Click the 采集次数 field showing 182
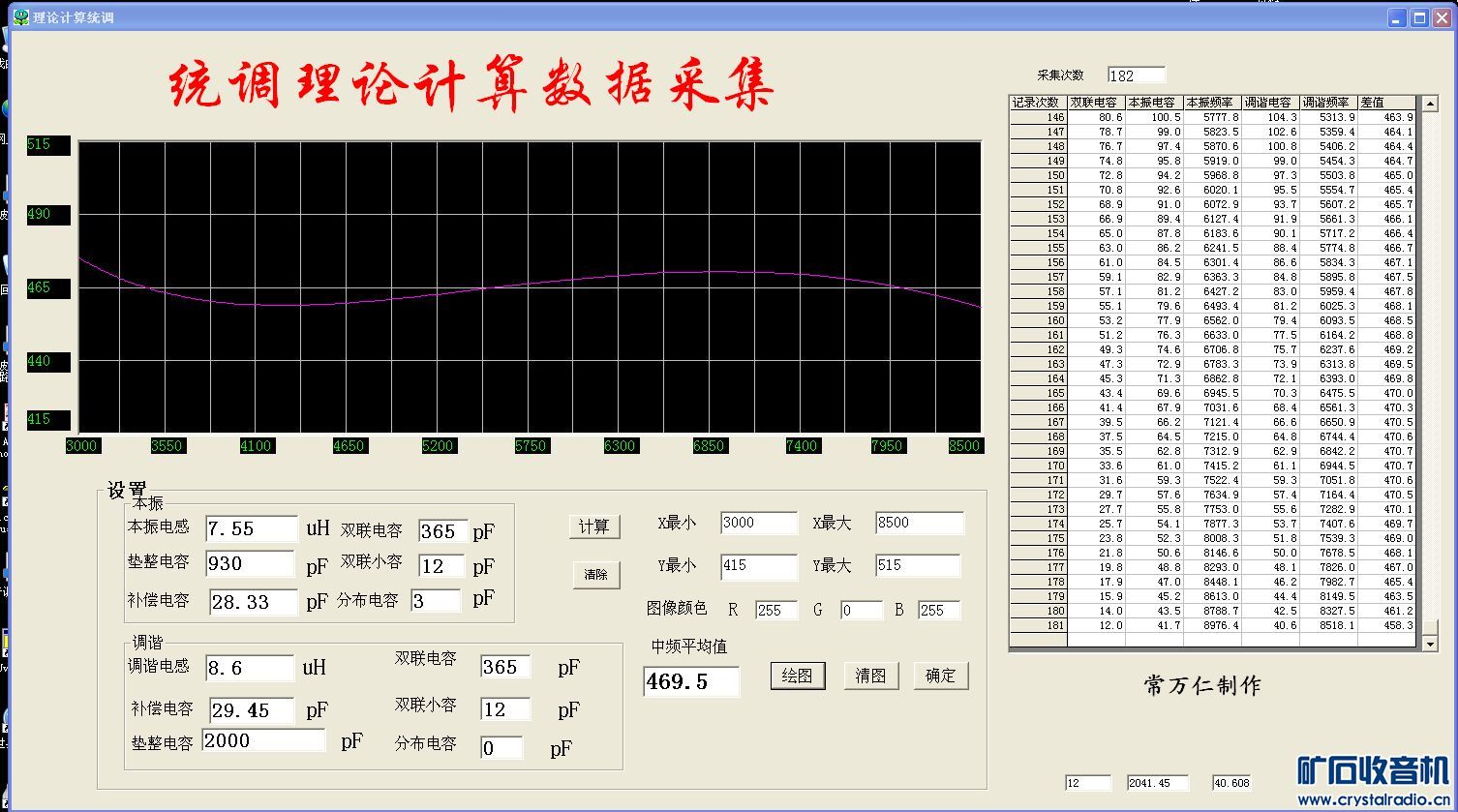Screen dimensions: 1458x812 pyautogui.click(x=1136, y=75)
